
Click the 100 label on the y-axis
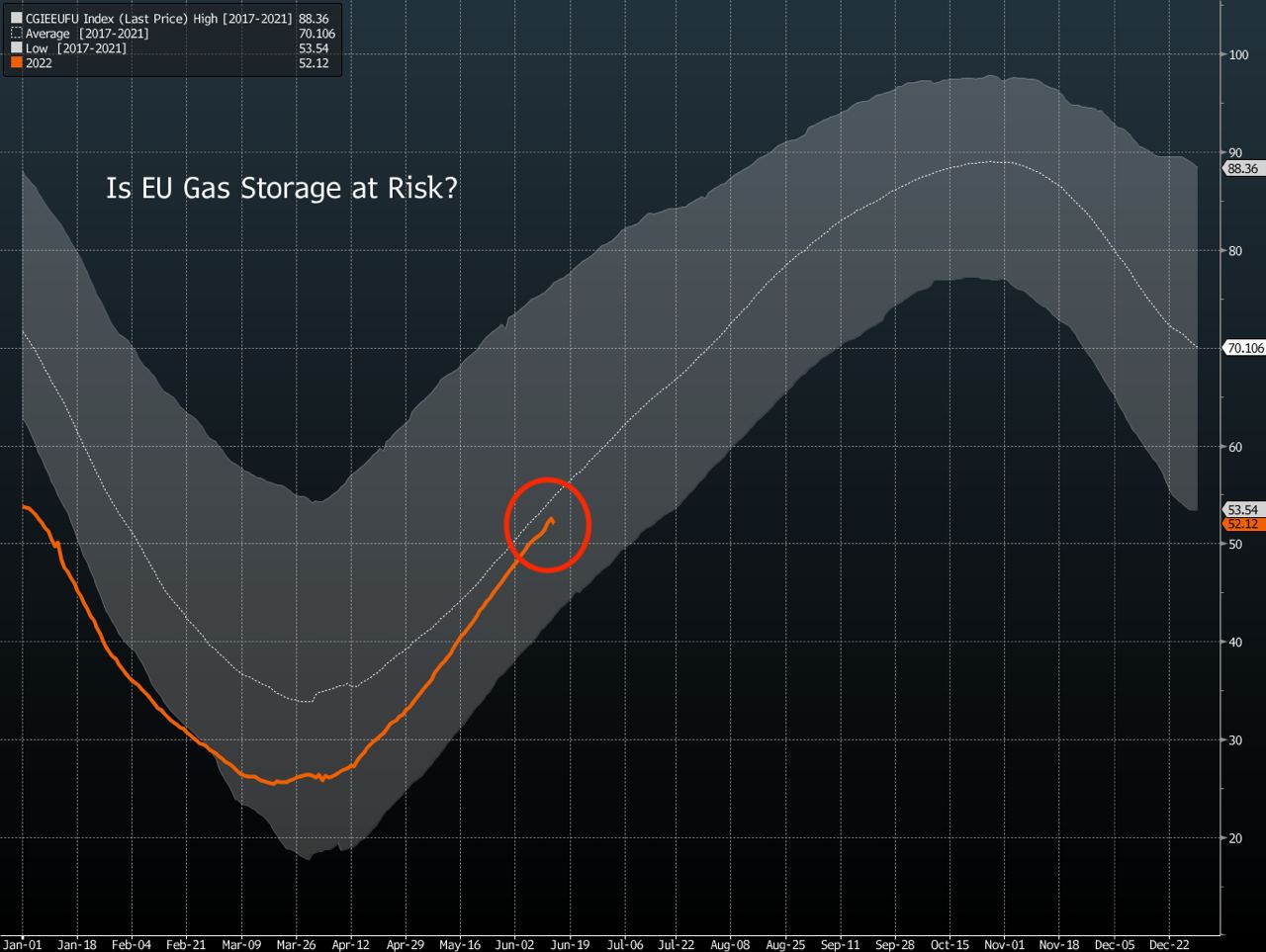(x=1237, y=54)
